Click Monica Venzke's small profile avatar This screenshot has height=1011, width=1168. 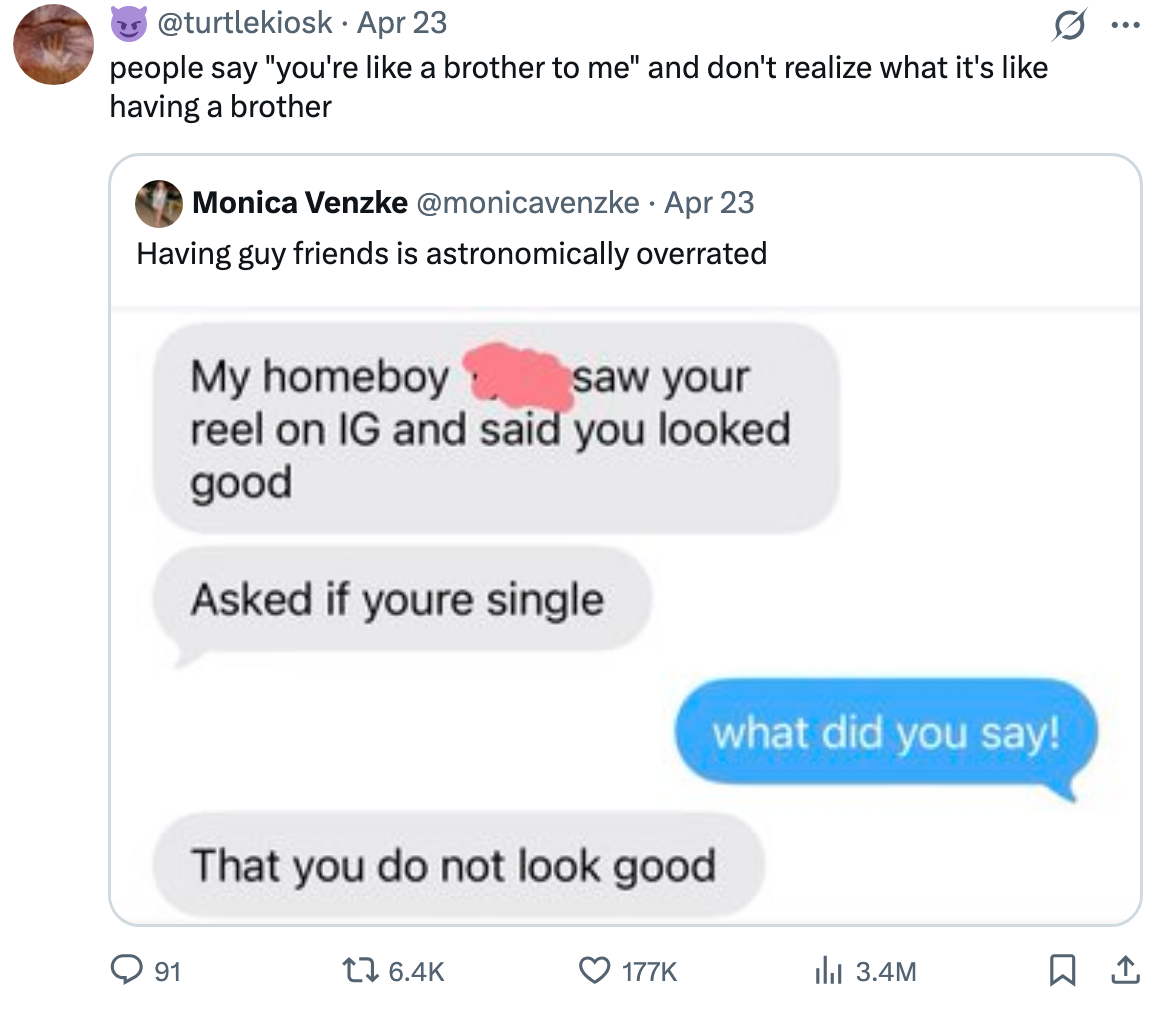point(158,203)
